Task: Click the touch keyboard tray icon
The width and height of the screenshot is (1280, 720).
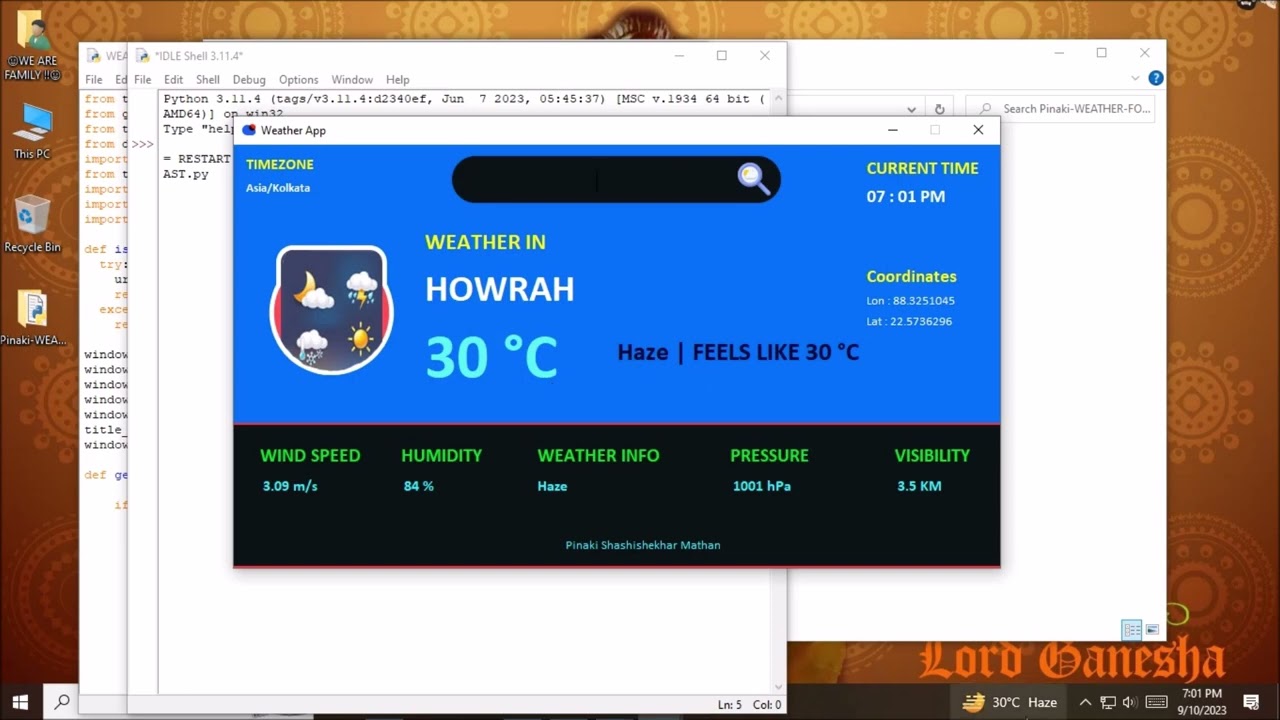Action: click(x=1157, y=702)
